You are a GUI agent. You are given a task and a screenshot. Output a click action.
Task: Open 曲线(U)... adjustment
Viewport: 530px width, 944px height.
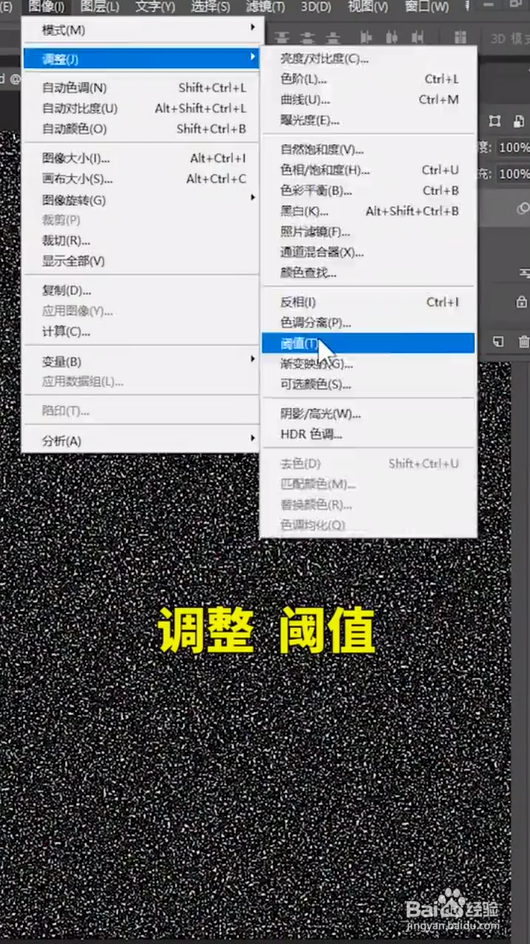coord(368,99)
